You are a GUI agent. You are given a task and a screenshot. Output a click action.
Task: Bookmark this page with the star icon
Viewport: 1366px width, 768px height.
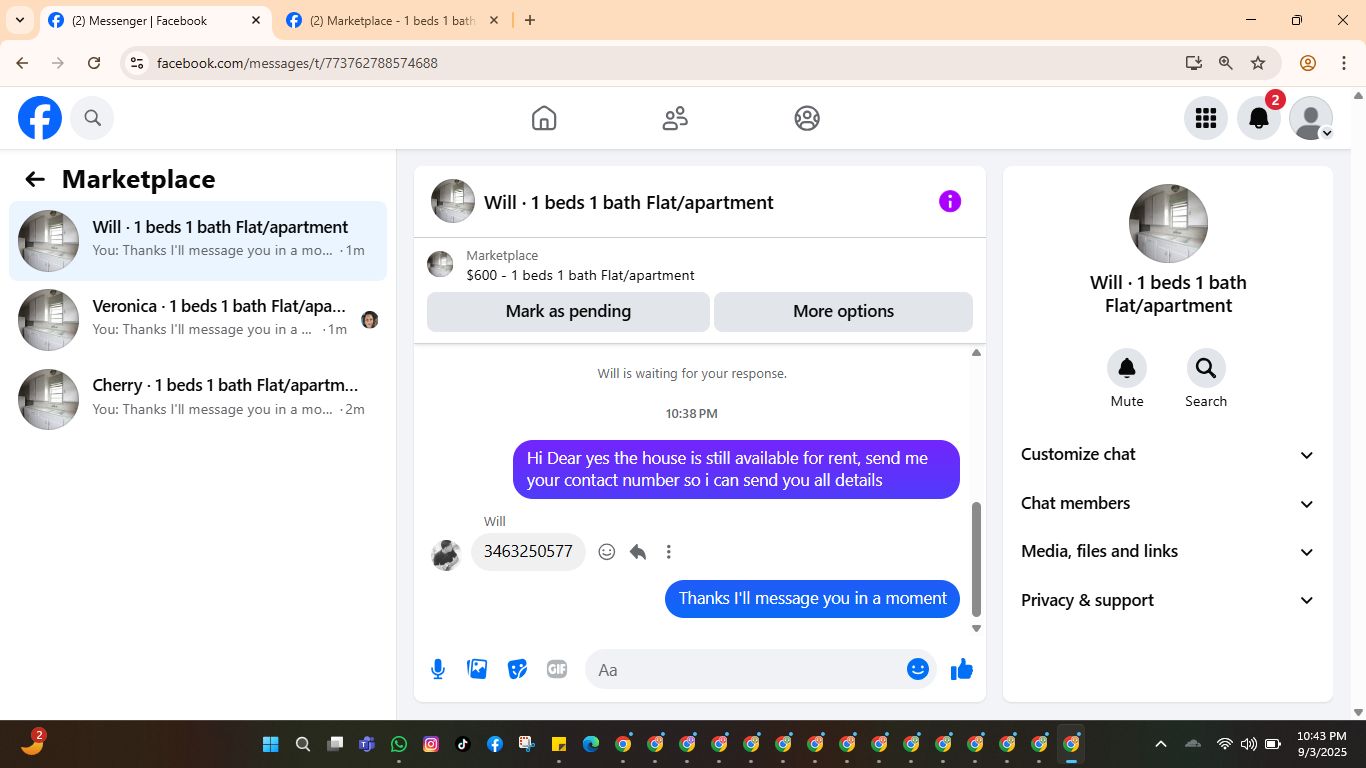(x=1258, y=63)
